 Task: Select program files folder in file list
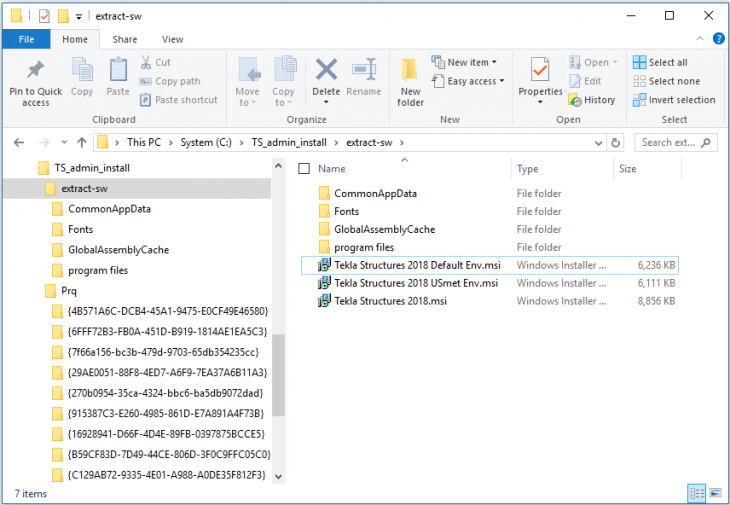point(490,247)
